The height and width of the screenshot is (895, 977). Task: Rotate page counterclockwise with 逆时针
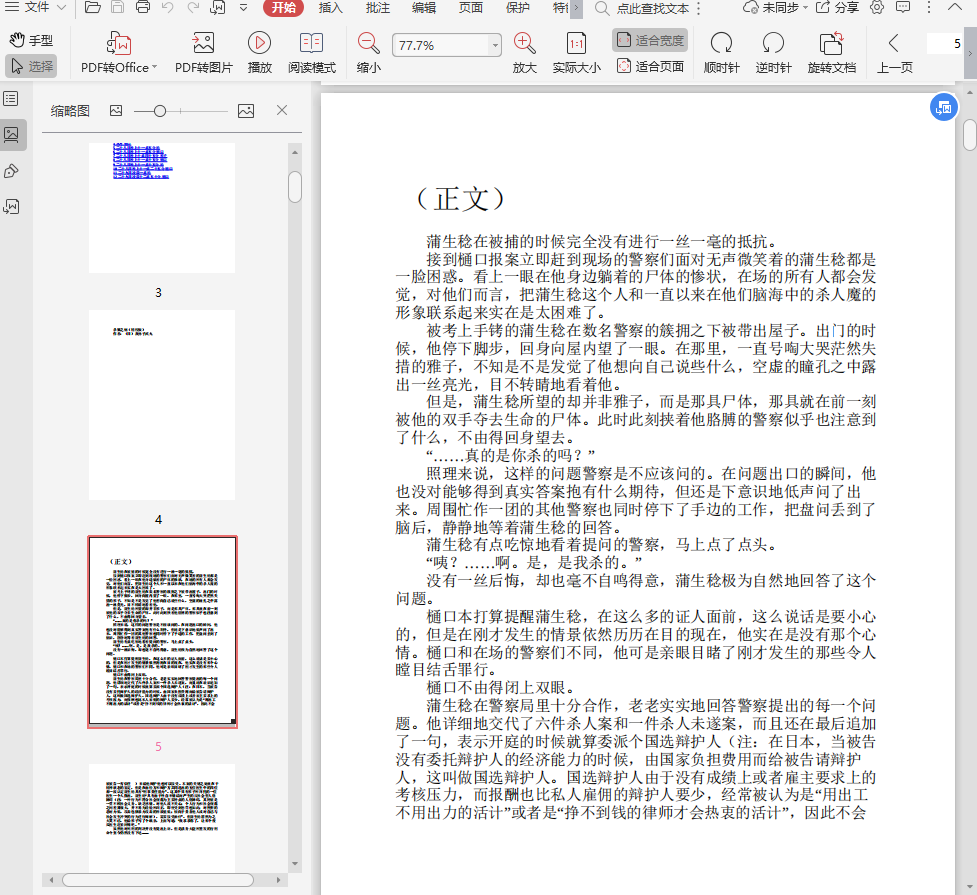pos(773,44)
